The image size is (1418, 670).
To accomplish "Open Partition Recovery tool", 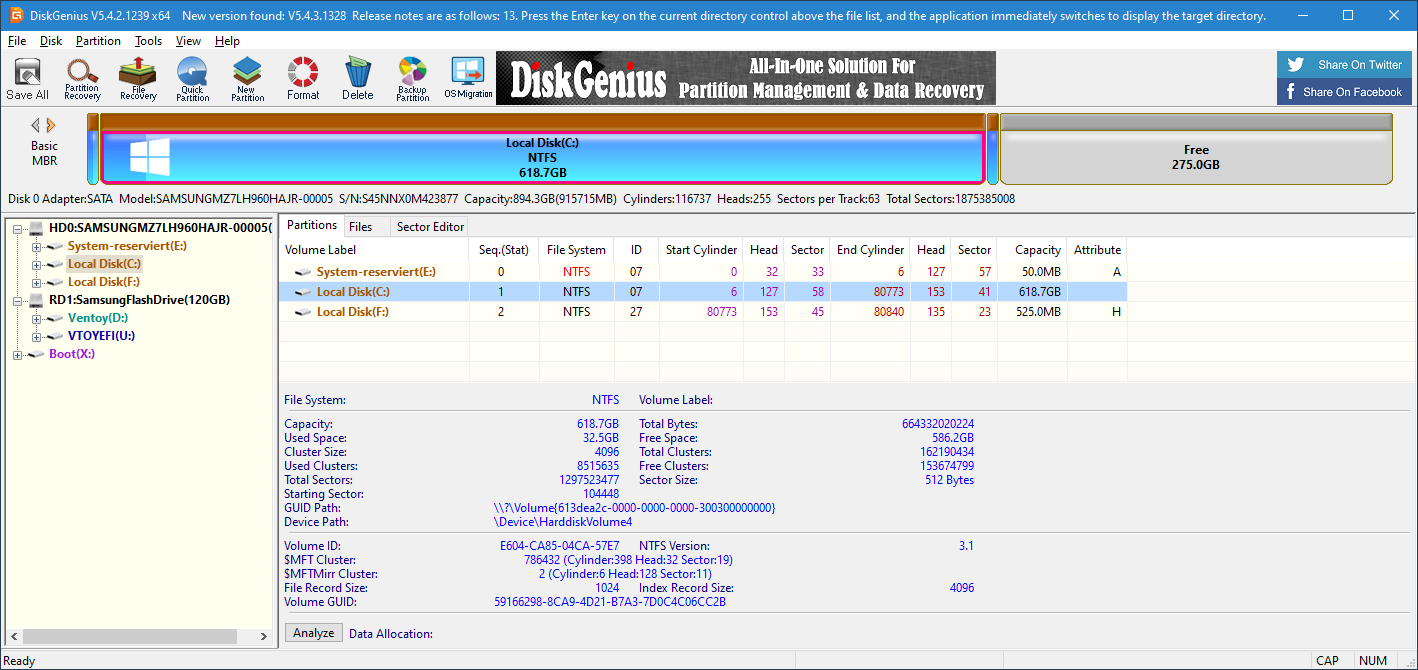I will [82, 79].
